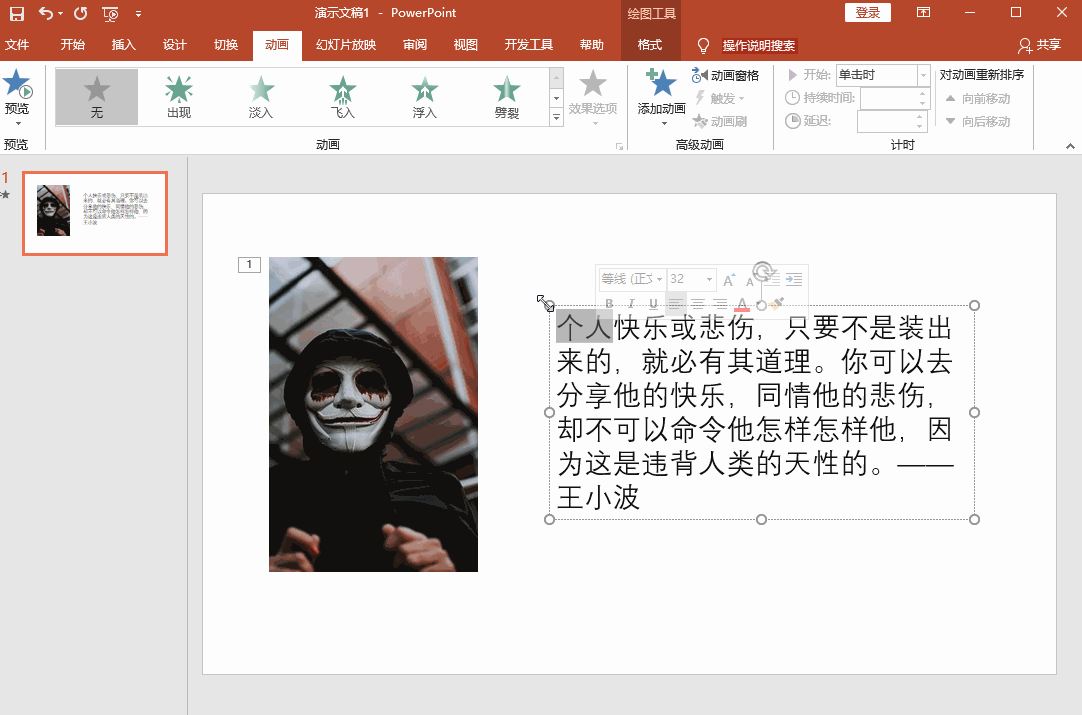The width and height of the screenshot is (1082, 715).
Task: Click 向前移动 to move animation earlier
Action: 978,99
